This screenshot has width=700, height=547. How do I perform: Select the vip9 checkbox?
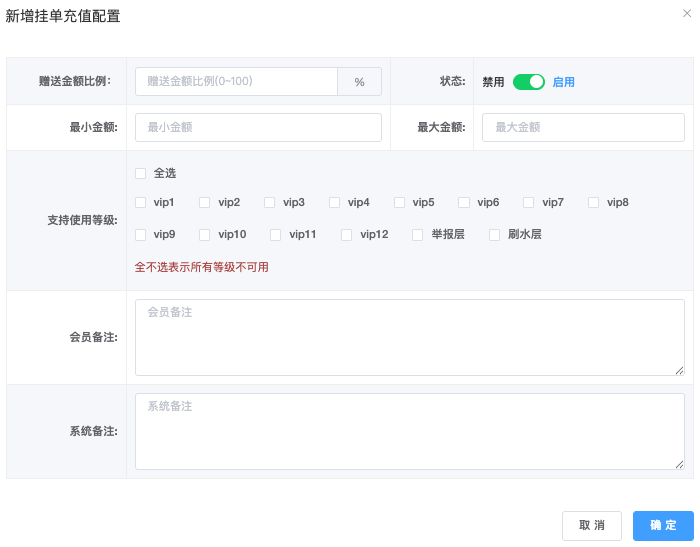(141, 235)
